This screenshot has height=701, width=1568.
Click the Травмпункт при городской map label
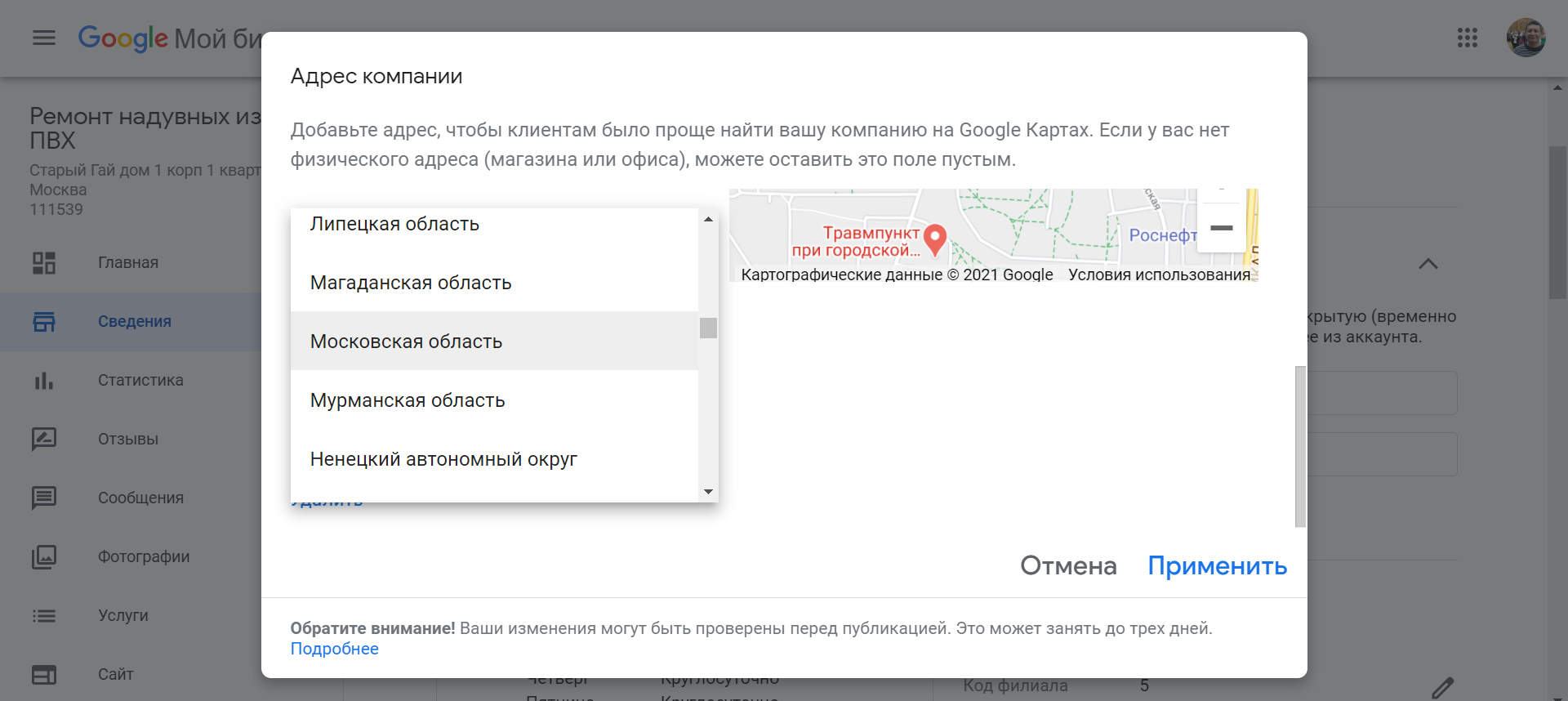pyautogui.click(x=856, y=242)
